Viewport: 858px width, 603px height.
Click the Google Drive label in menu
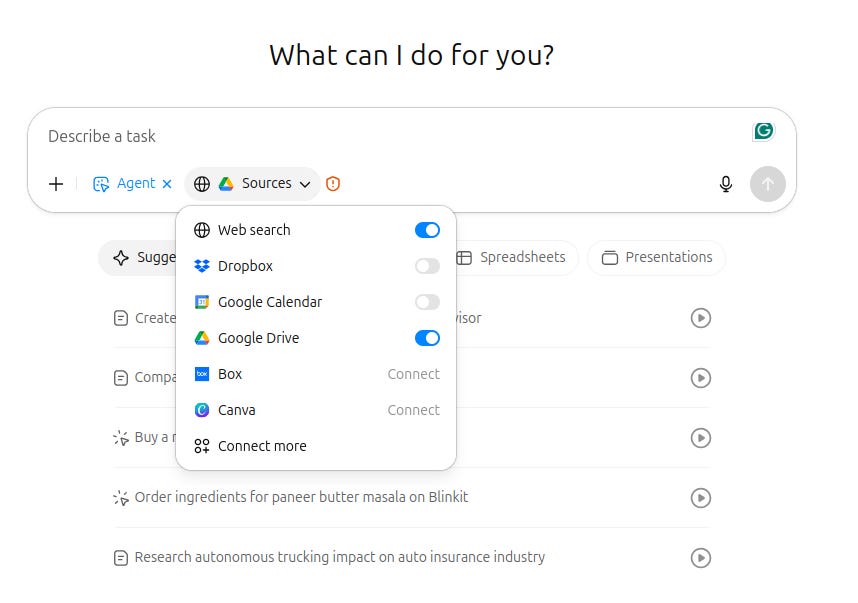pos(258,339)
